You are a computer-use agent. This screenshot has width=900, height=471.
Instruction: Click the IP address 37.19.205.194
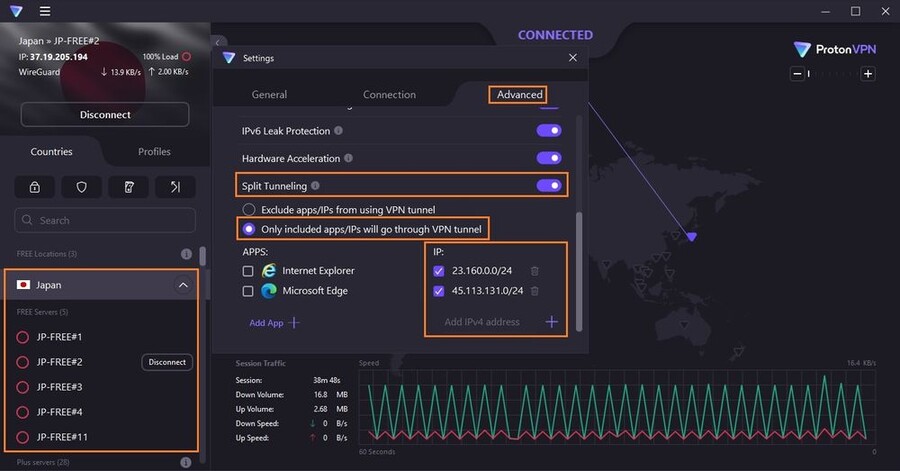(59, 57)
